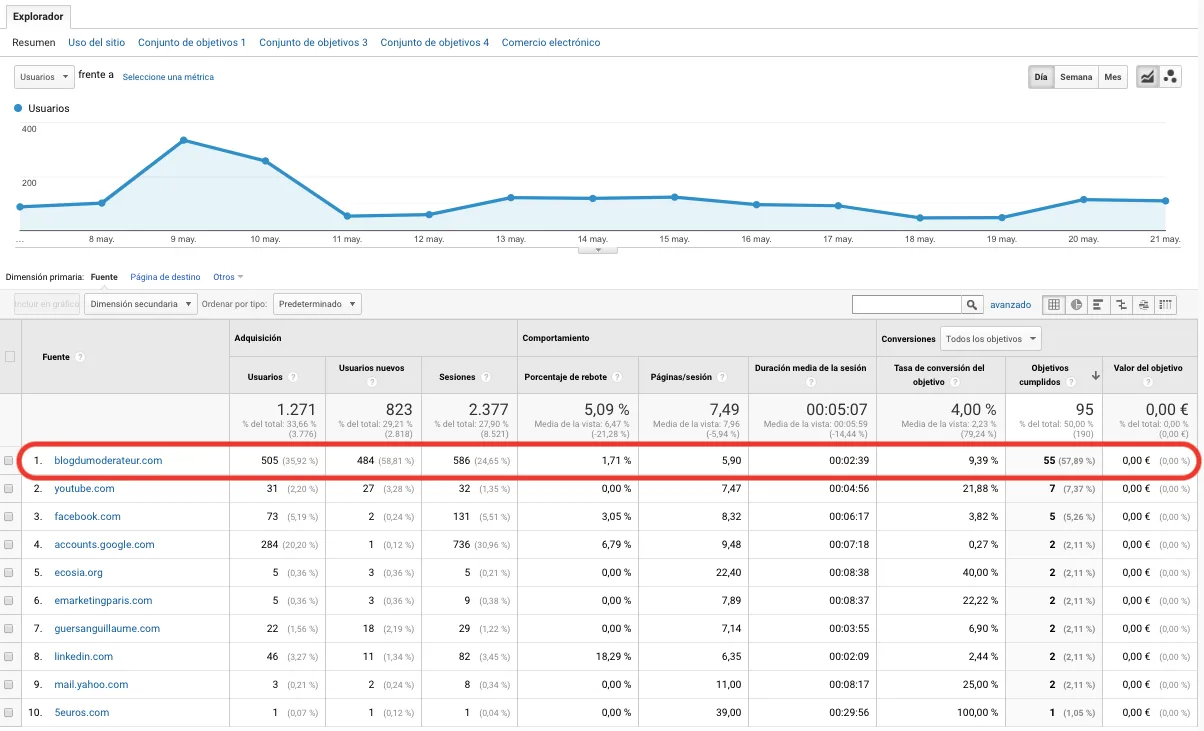Expand the Predeterminado sort type dropdown
Screen dimensions: 1204x731
(317, 304)
